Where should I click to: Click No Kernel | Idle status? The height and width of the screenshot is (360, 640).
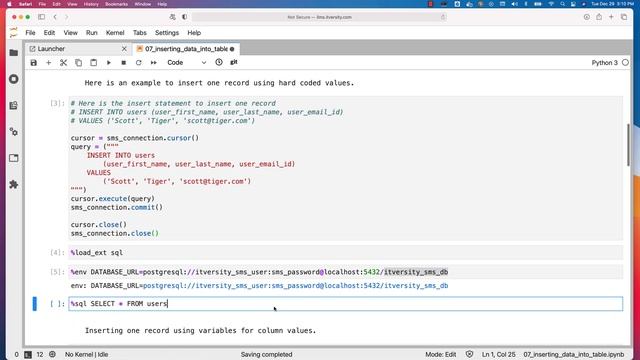click(87, 354)
